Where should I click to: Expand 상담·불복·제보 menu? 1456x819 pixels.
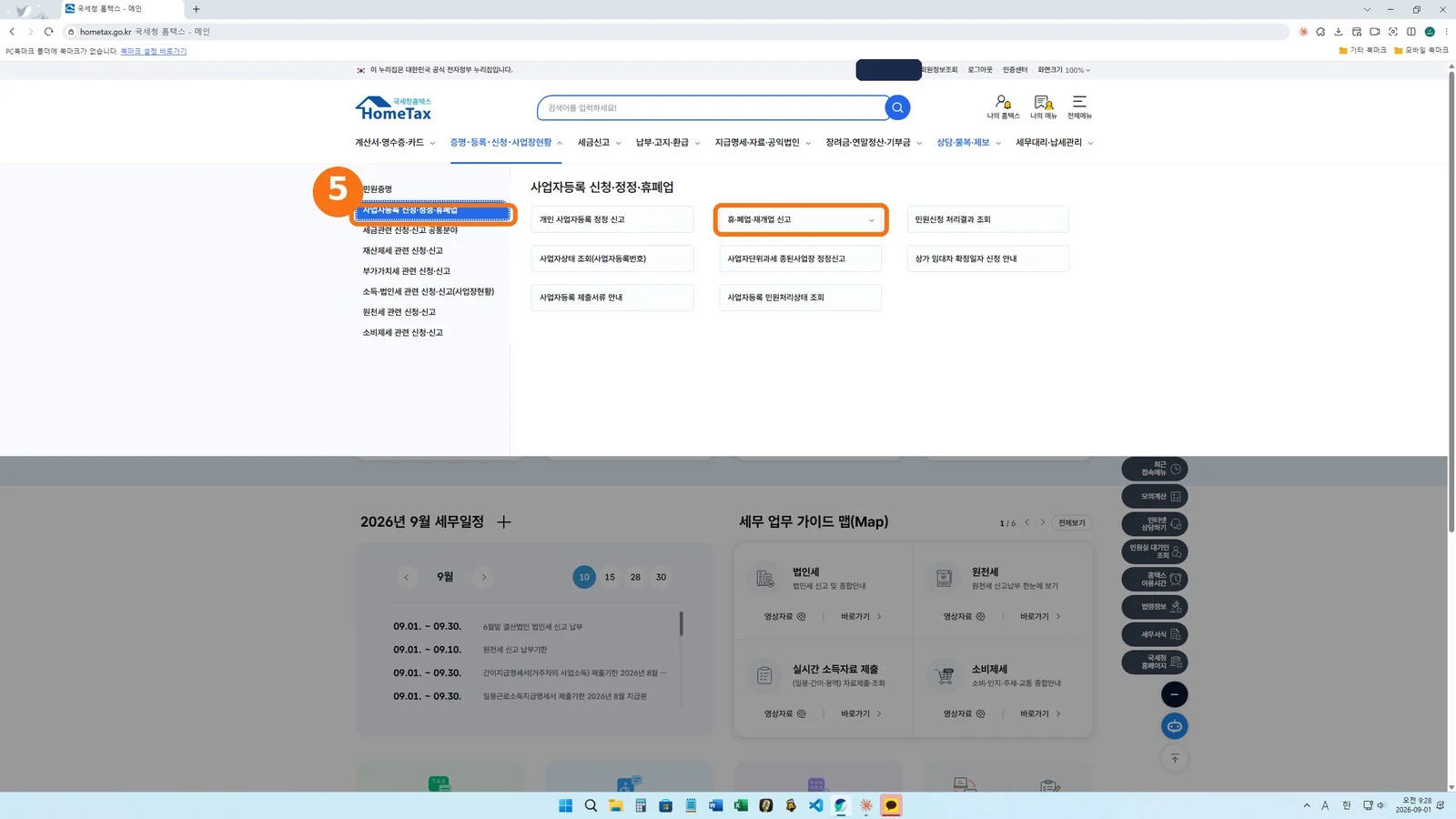point(968,143)
